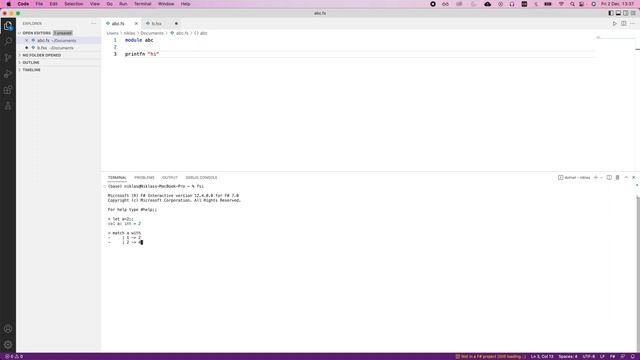Click Ln 3, Col 13 cursor position status
Viewport: 640px width, 360px height.
click(x=542, y=356)
